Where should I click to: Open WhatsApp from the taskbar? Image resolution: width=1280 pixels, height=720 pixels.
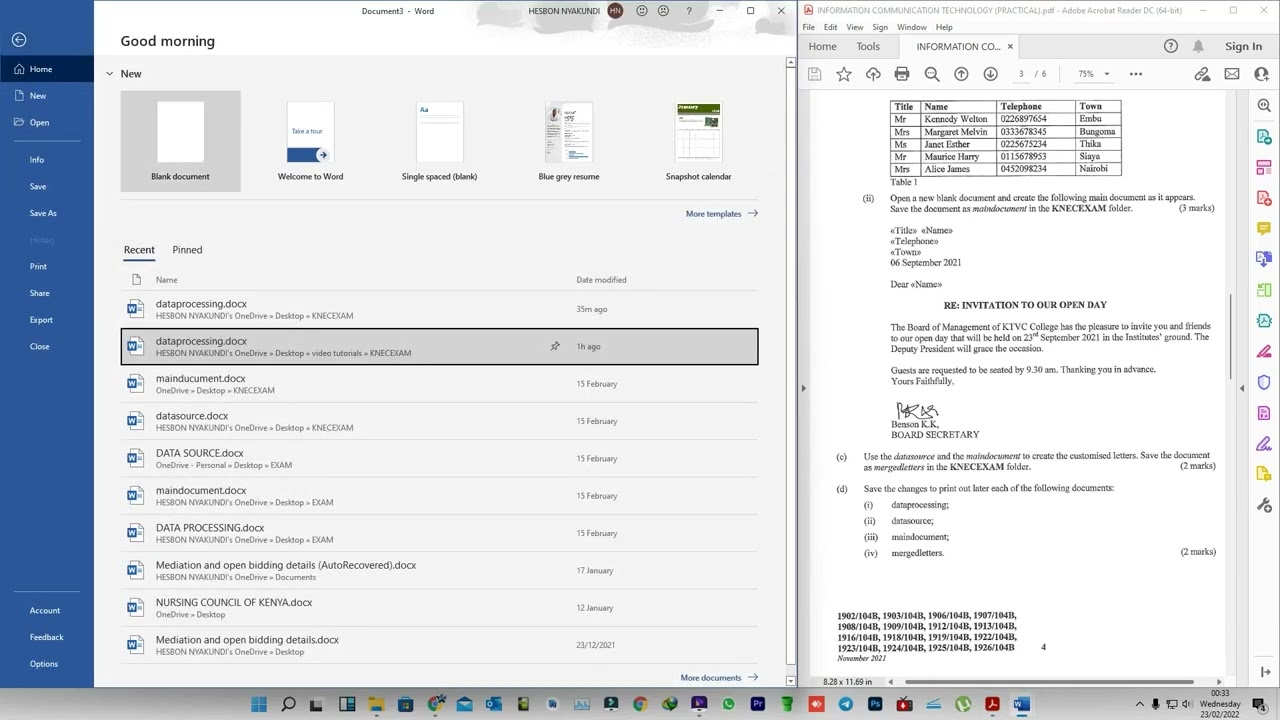[729, 704]
